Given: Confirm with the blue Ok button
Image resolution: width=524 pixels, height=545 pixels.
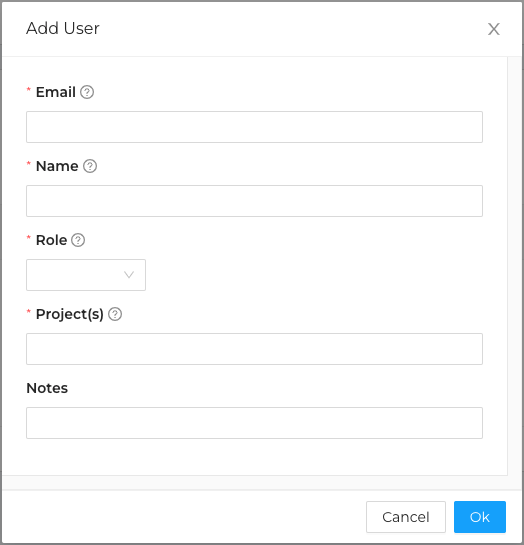Looking at the screenshot, I should click(x=480, y=517).
